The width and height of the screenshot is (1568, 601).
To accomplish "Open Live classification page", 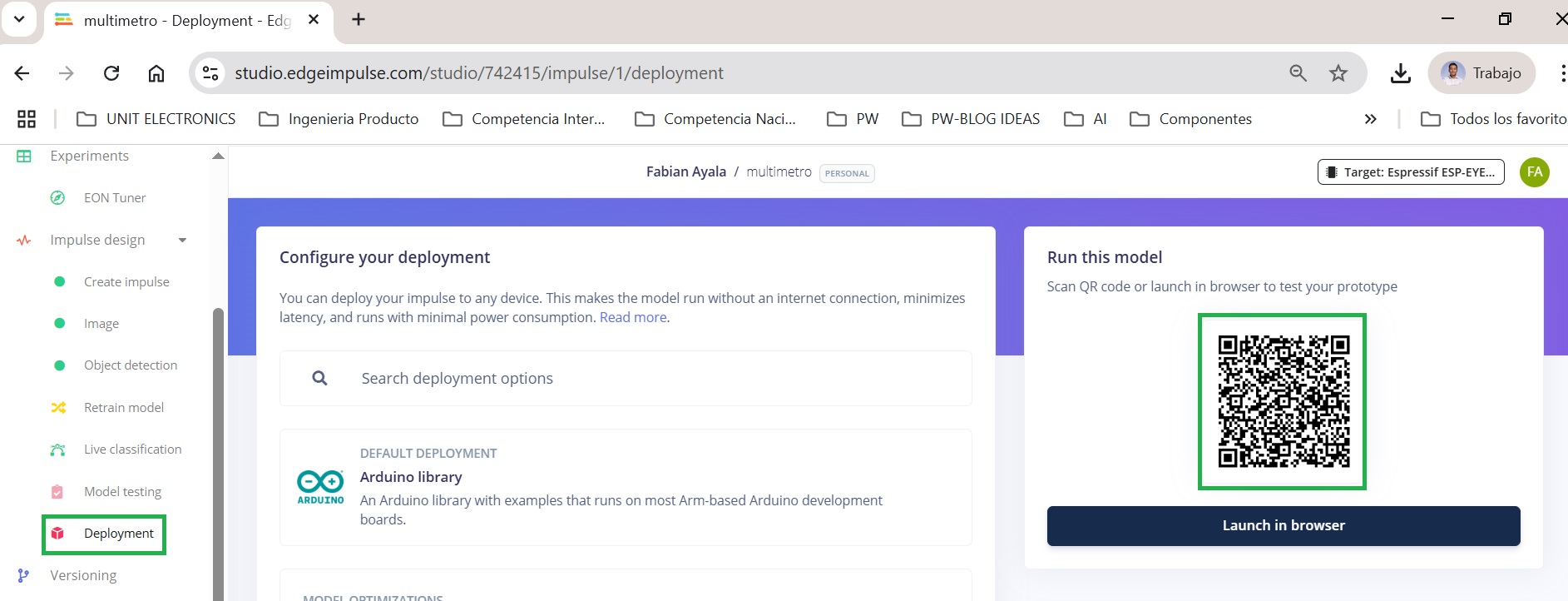I will (132, 450).
